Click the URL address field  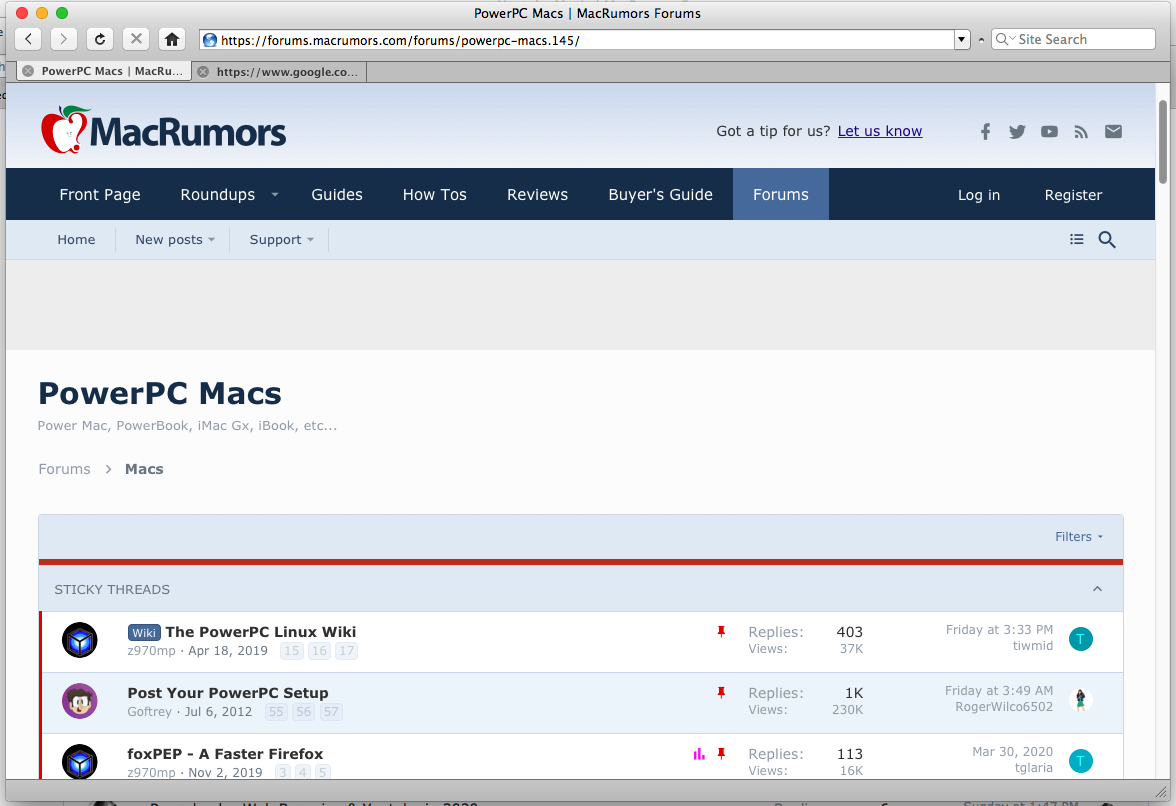[x=577, y=40]
